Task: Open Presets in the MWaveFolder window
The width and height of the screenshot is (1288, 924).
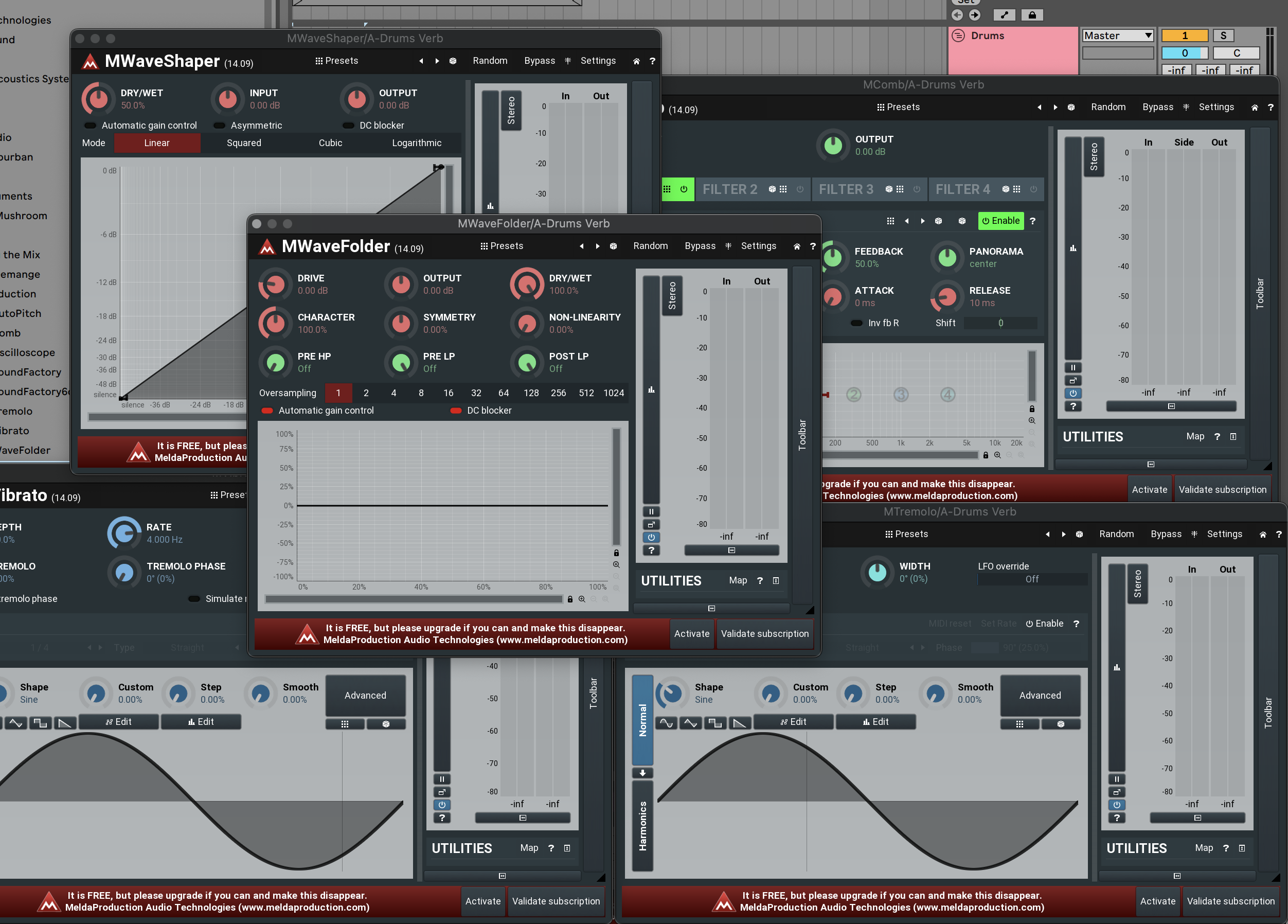Action: coord(502,246)
